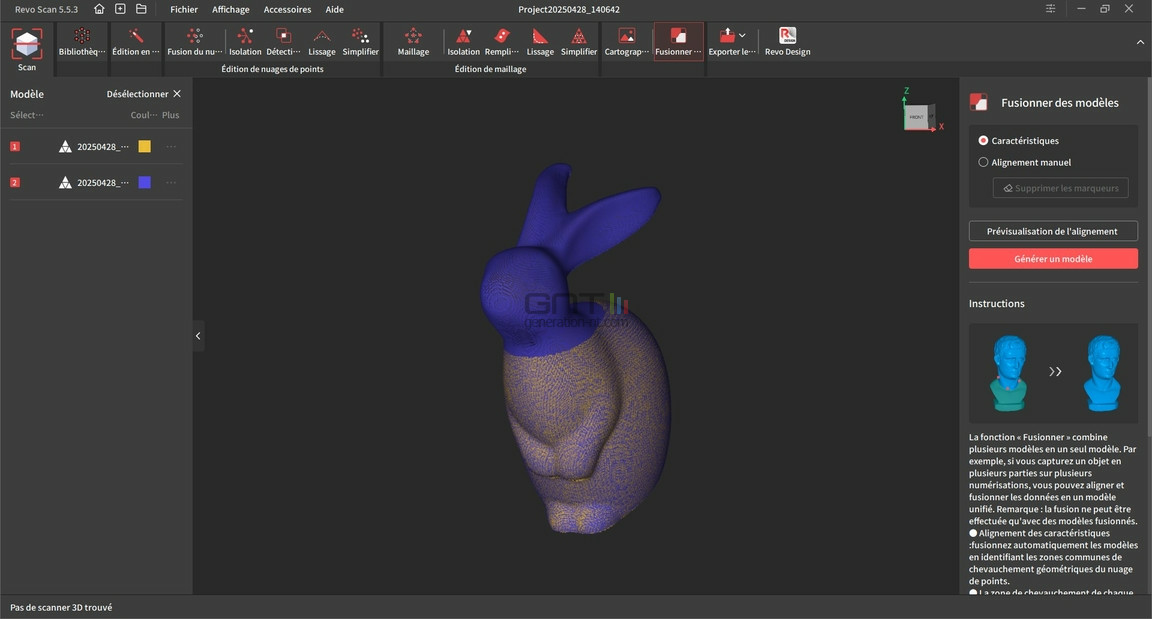
Task: Open the Accessoires menu
Action: [x=287, y=10]
